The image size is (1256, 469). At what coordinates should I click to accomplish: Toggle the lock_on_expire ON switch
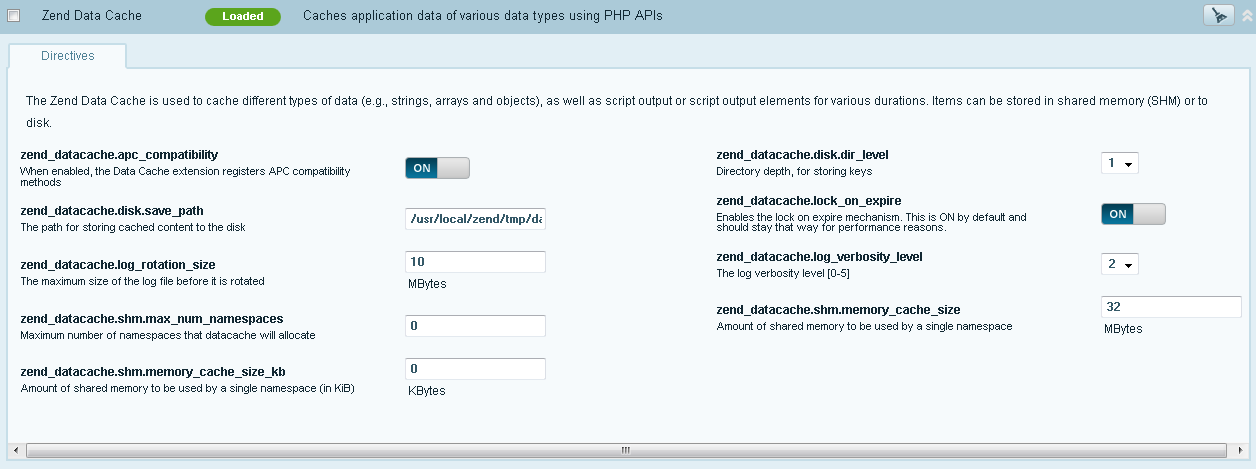coord(1133,214)
